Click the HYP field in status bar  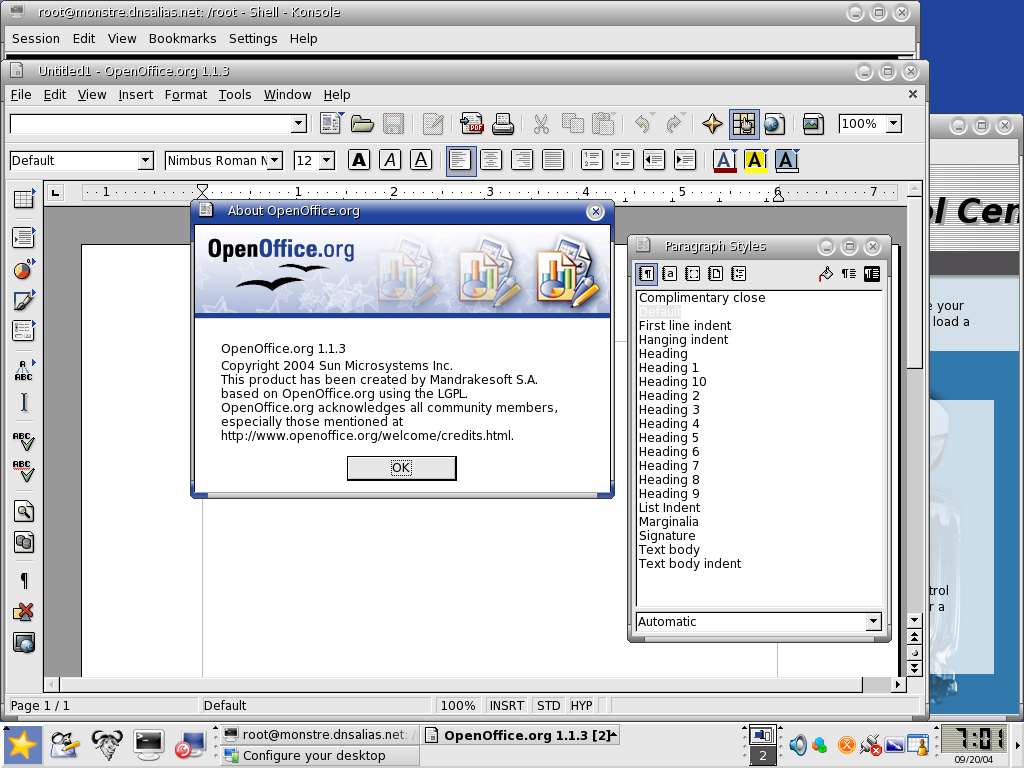[581, 705]
